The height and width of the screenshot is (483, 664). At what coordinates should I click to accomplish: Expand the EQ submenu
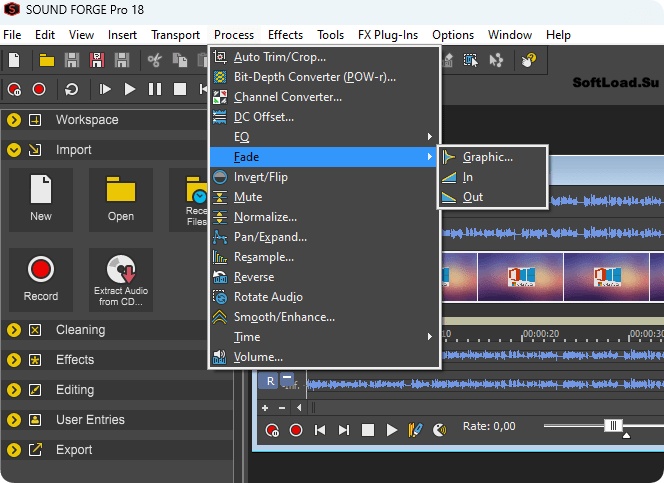pos(324,137)
